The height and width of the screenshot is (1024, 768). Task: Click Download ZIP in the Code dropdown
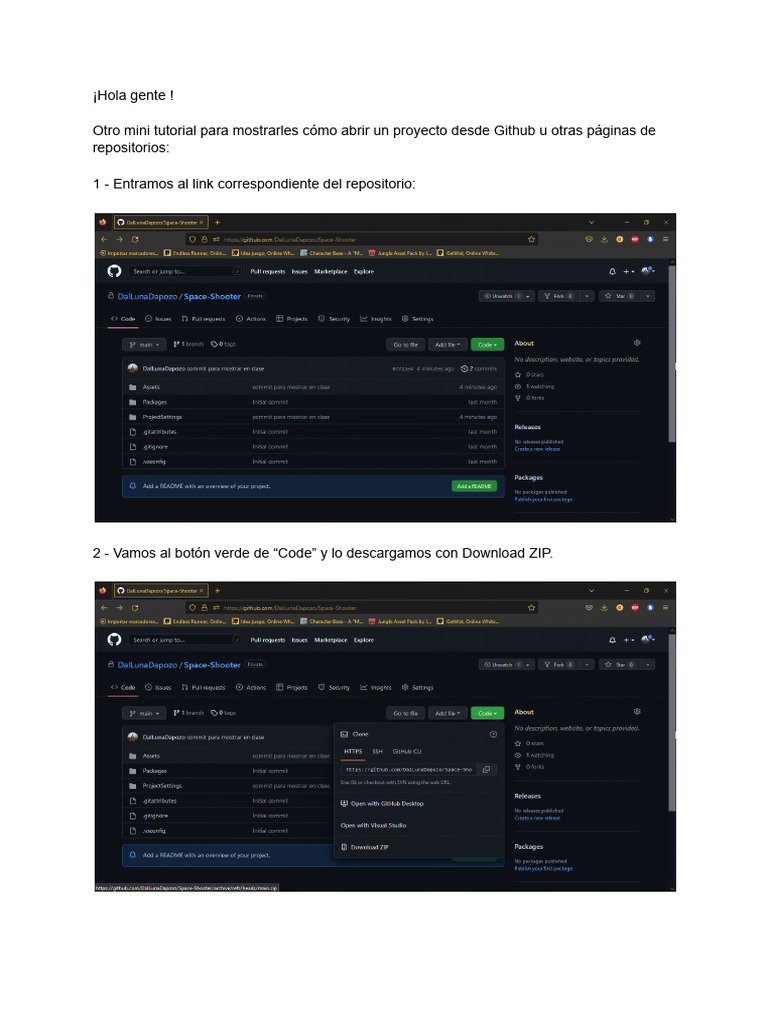coord(370,847)
